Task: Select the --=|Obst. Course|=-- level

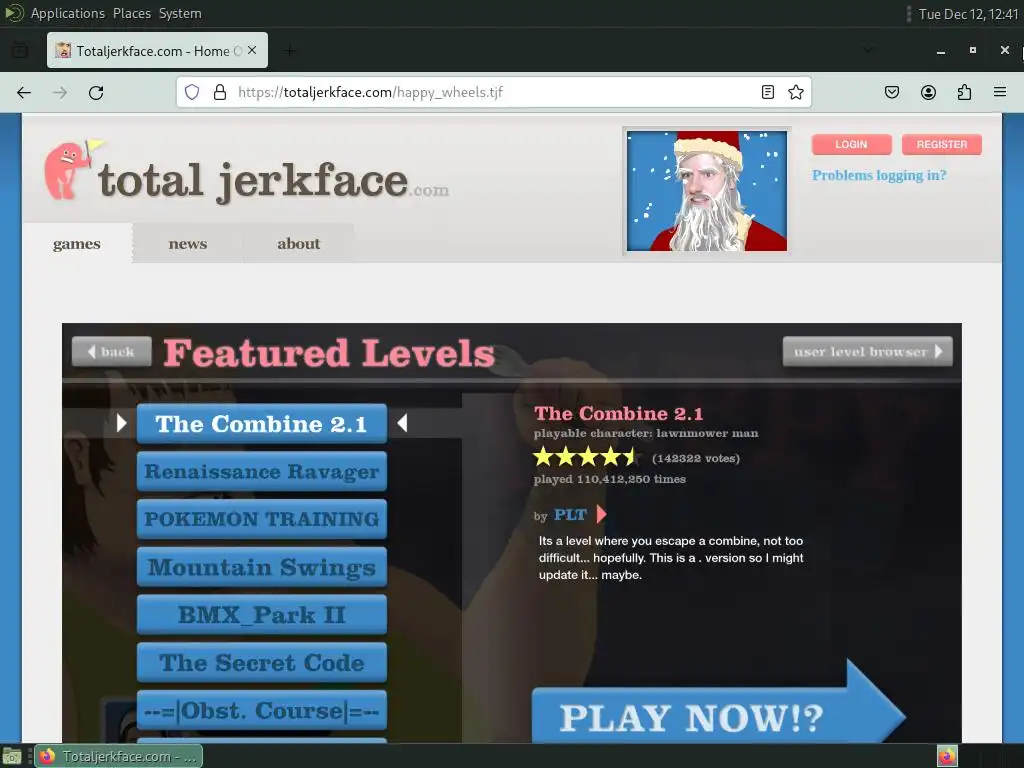Action: [262, 710]
